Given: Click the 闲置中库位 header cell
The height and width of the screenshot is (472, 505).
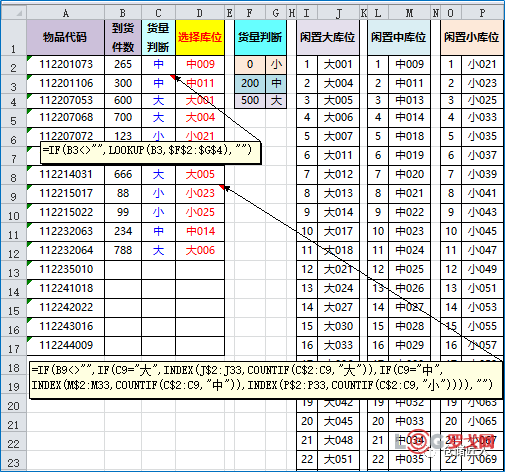Looking at the screenshot, I should coord(399,37).
